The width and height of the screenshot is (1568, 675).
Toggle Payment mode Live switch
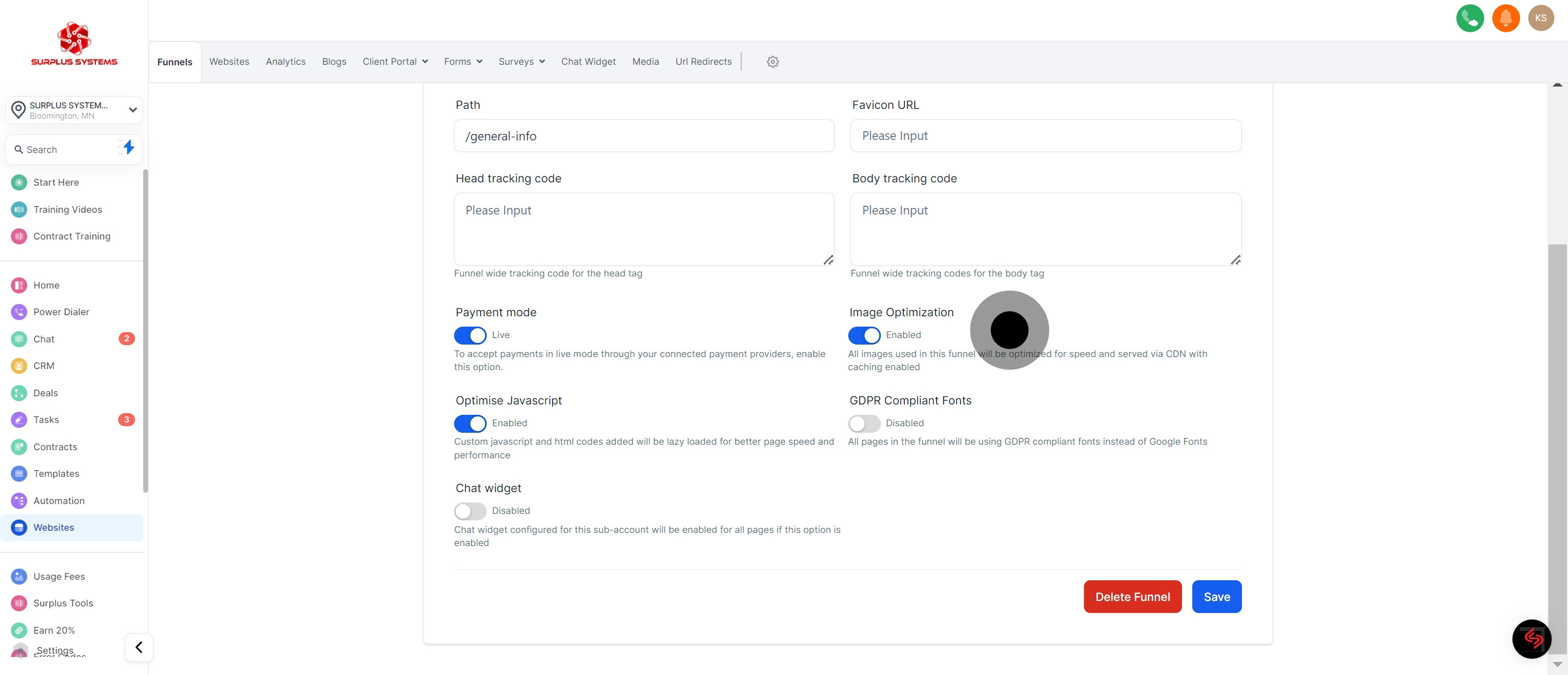470,335
